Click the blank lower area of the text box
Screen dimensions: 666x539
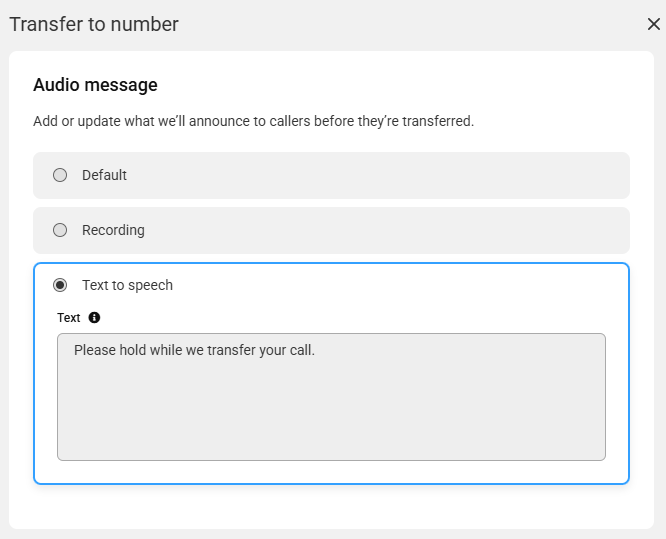pyautogui.click(x=331, y=416)
